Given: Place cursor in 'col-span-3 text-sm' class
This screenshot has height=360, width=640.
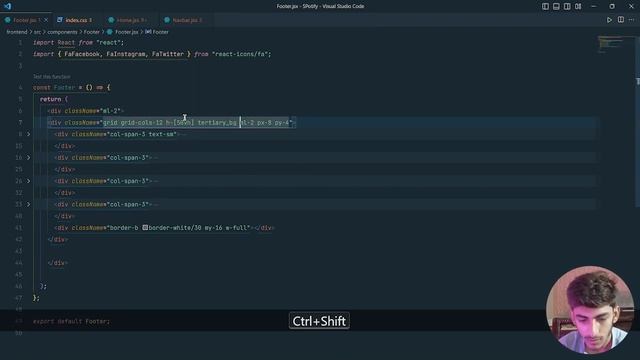Looking at the screenshot, I should (141, 134).
